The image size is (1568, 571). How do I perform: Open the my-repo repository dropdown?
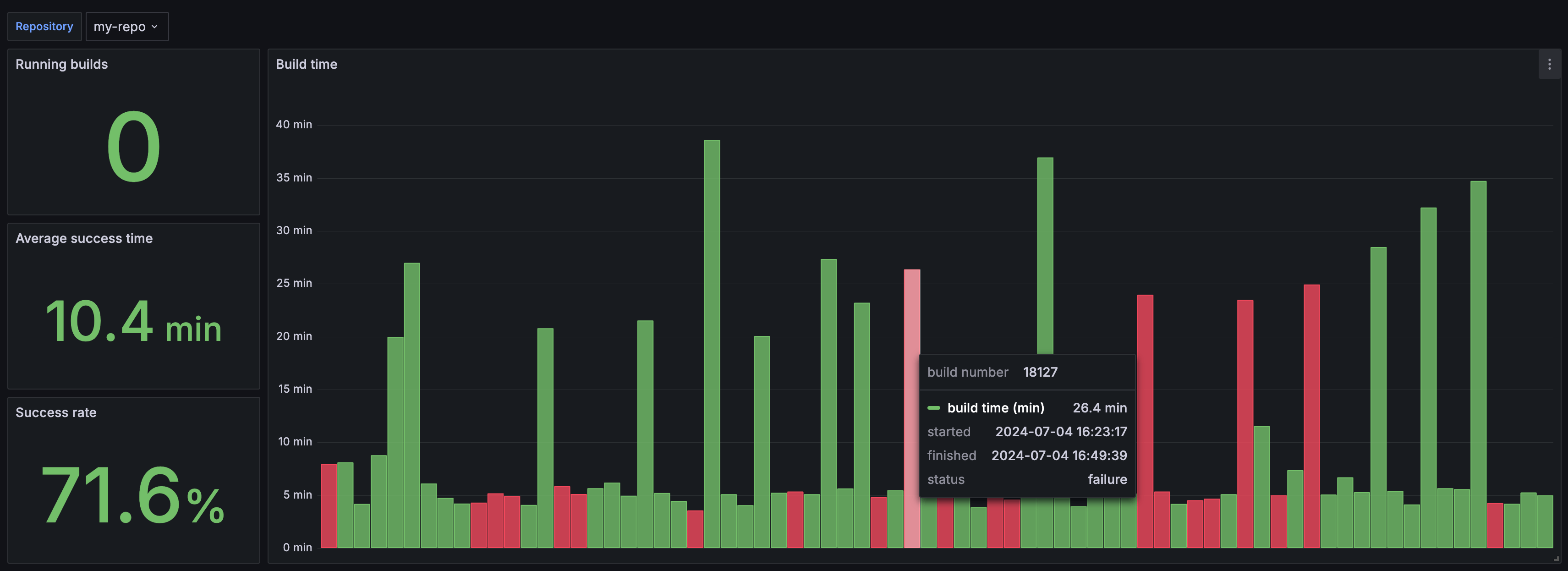click(x=126, y=26)
